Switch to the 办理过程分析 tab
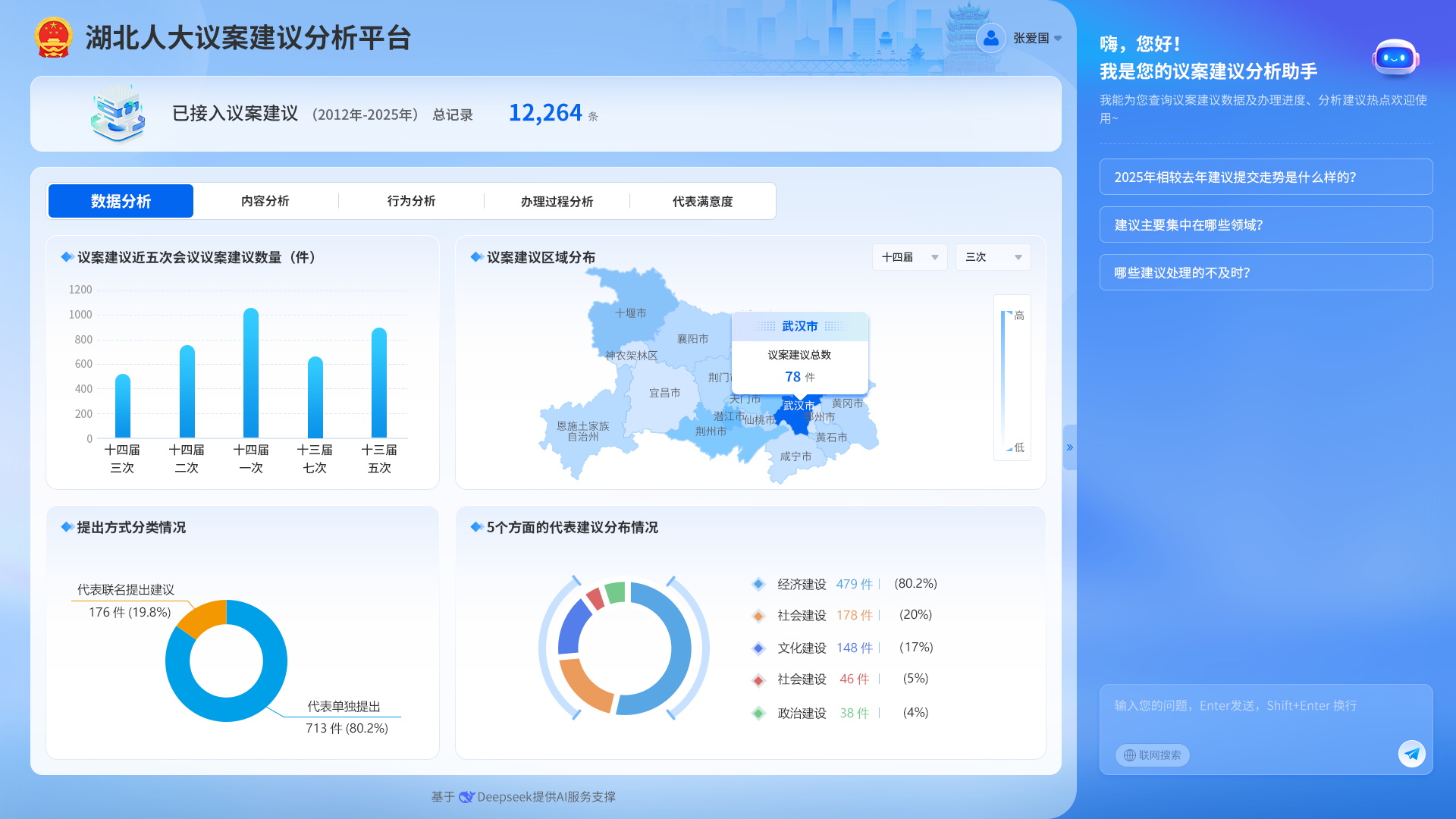 click(x=557, y=201)
